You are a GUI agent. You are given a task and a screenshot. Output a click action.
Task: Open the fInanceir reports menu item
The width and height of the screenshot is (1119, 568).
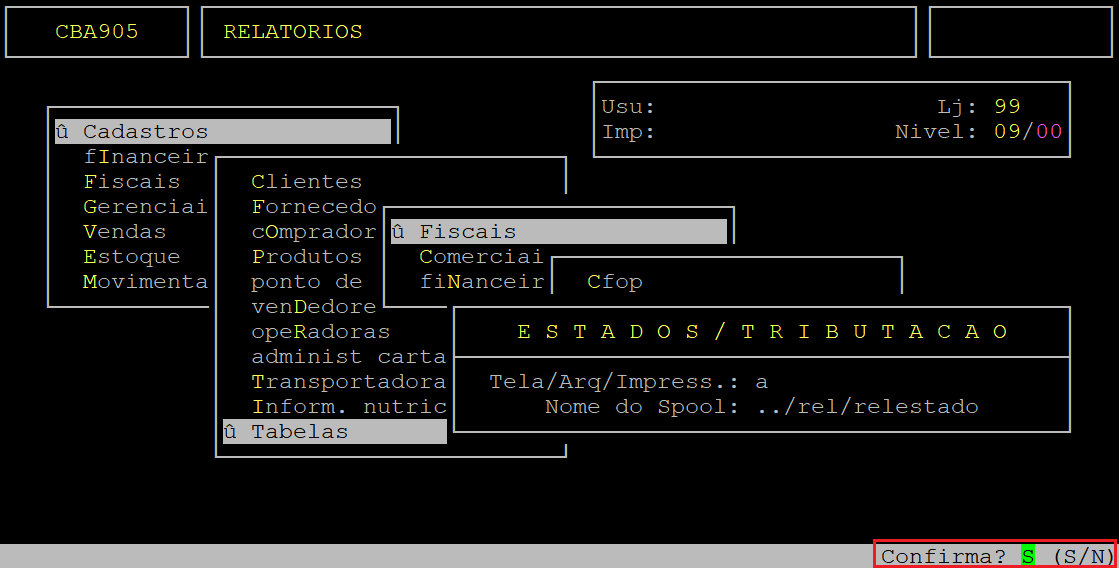pyautogui.click(x=146, y=156)
